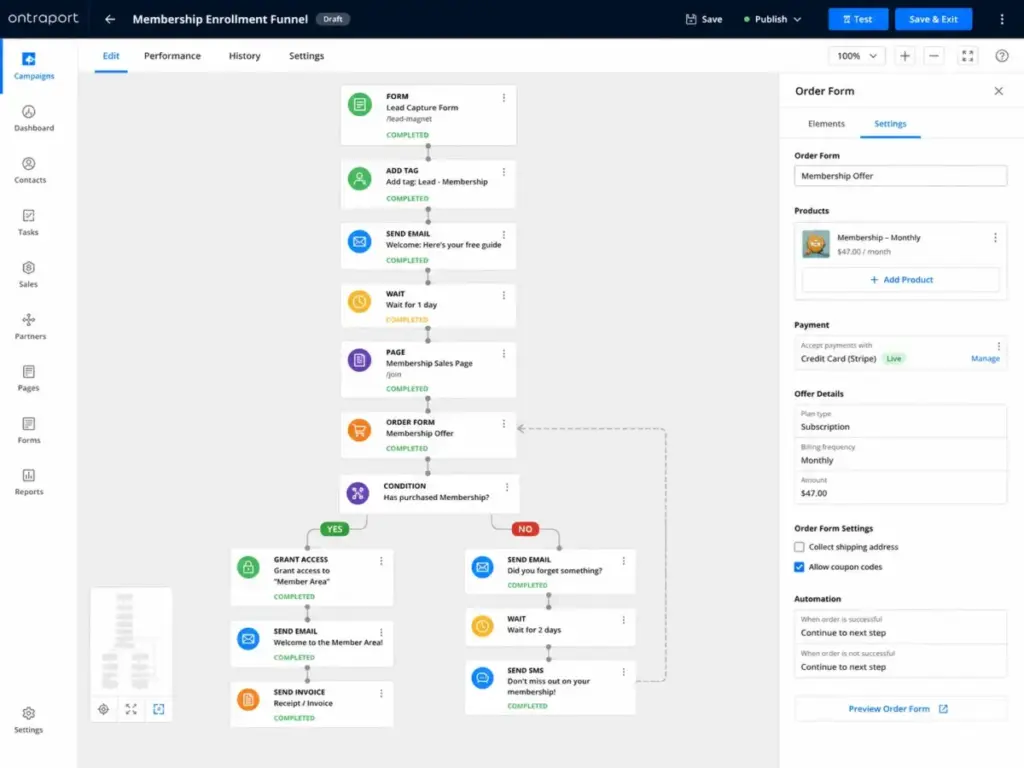
Task: Open Dashboard in the sidebar
Action: [34, 118]
